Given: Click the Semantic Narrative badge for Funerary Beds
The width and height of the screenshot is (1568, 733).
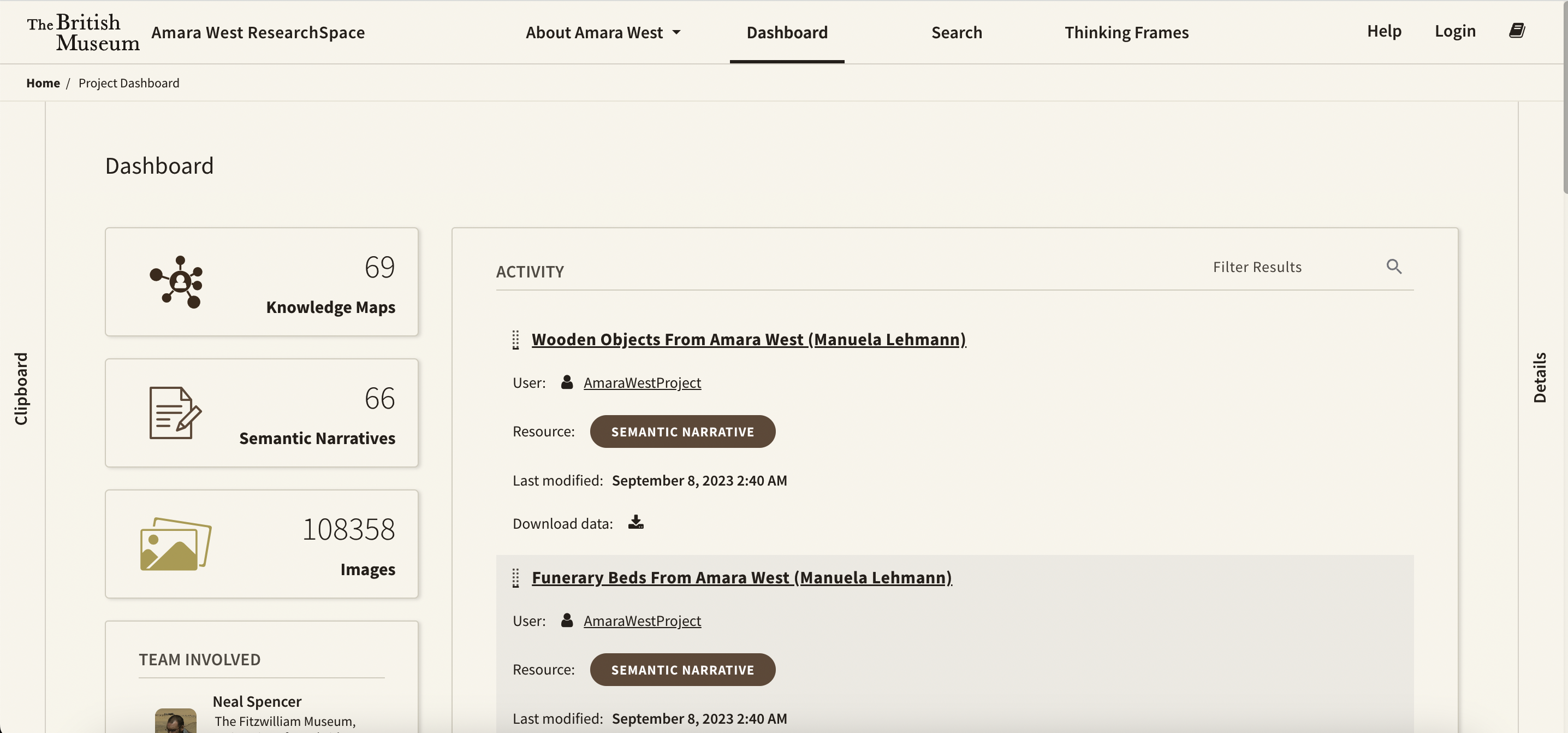Looking at the screenshot, I should [x=682, y=670].
